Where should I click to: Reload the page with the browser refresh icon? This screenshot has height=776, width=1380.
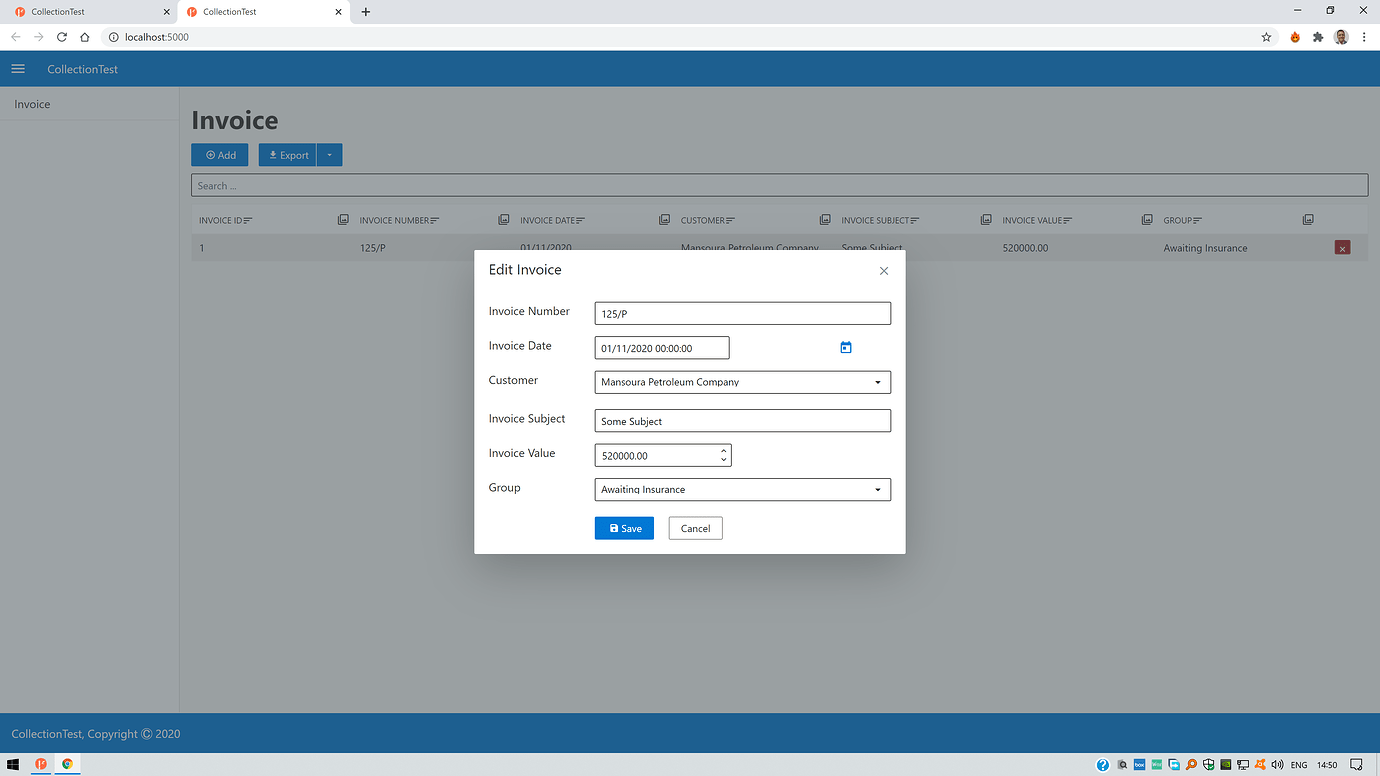61,36
